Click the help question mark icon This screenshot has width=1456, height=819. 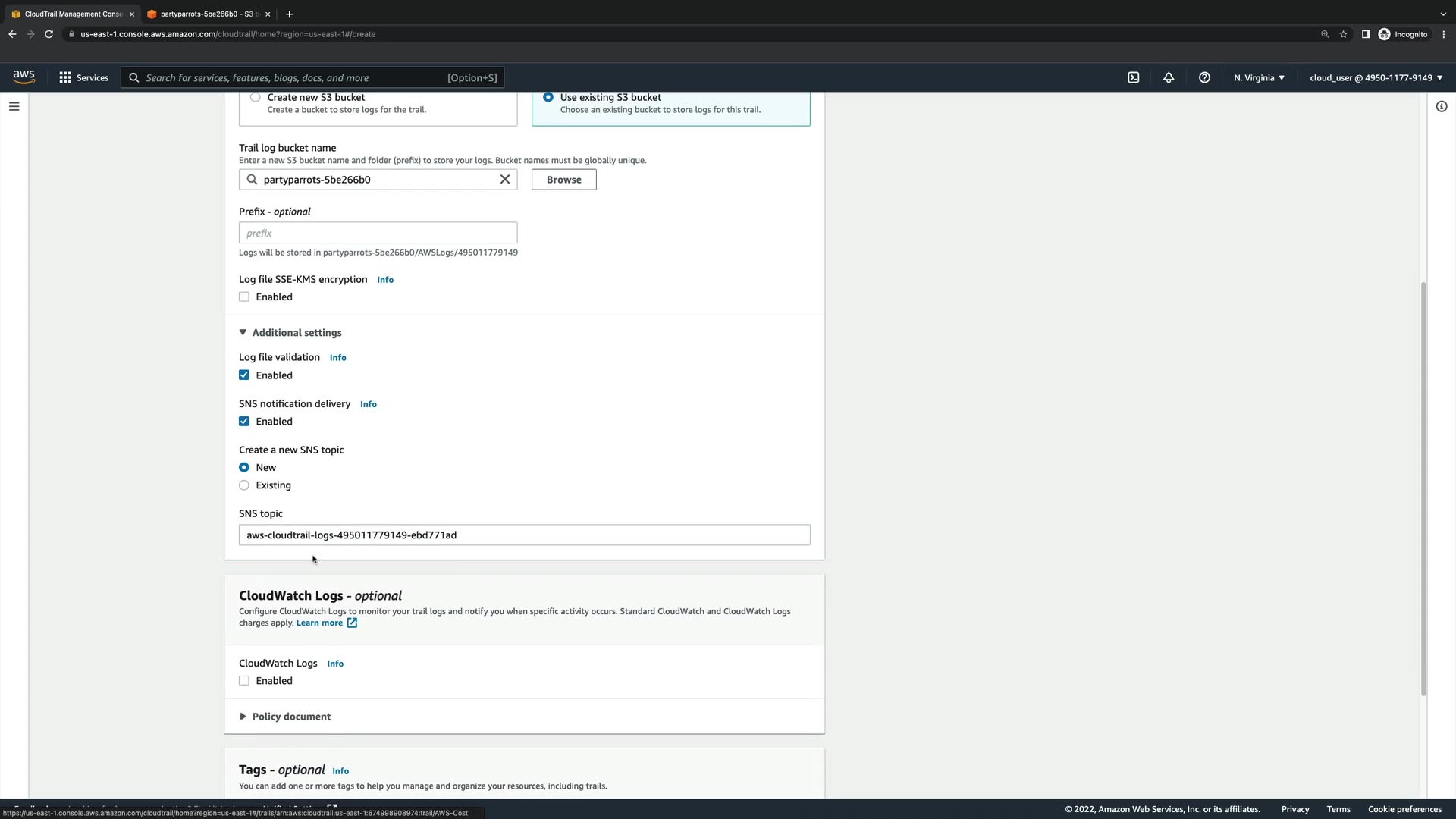click(1204, 77)
